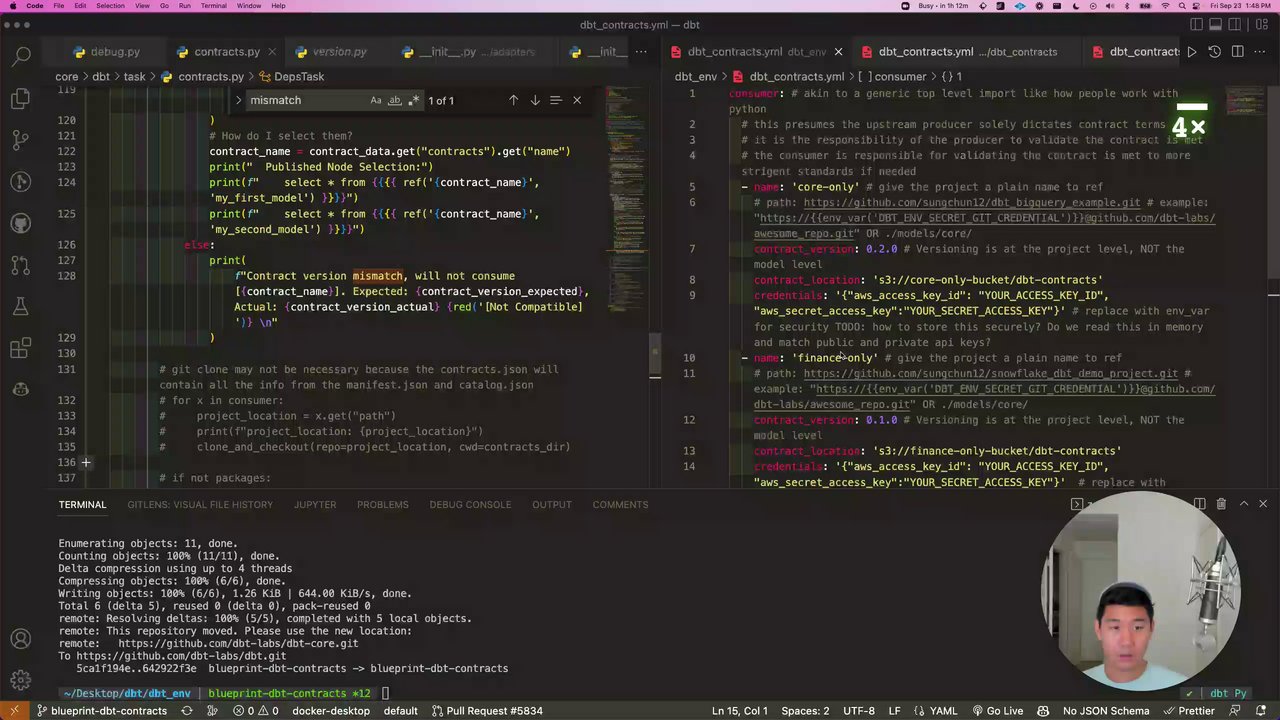Screen dimensions: 1280x720
Task: Open the Manage gear in the activity bar
Action: click(21, 679)
